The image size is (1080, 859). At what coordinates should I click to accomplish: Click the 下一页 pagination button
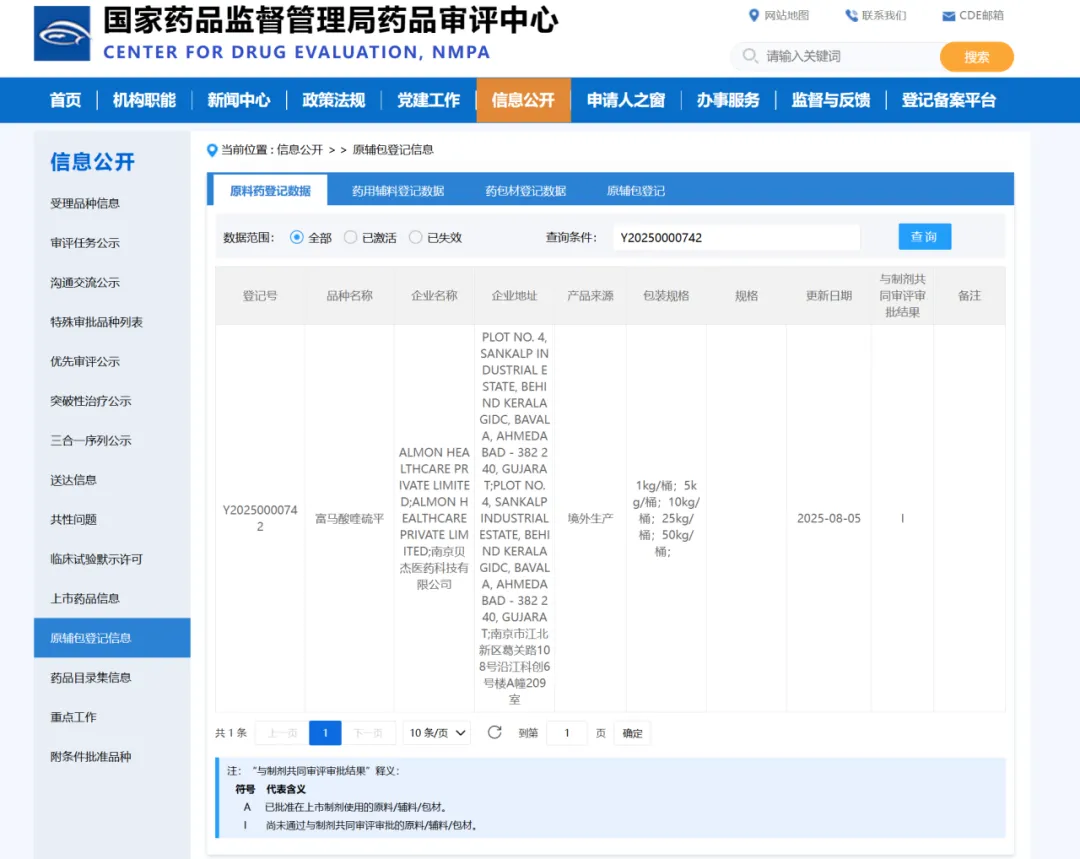click(368, 733)
